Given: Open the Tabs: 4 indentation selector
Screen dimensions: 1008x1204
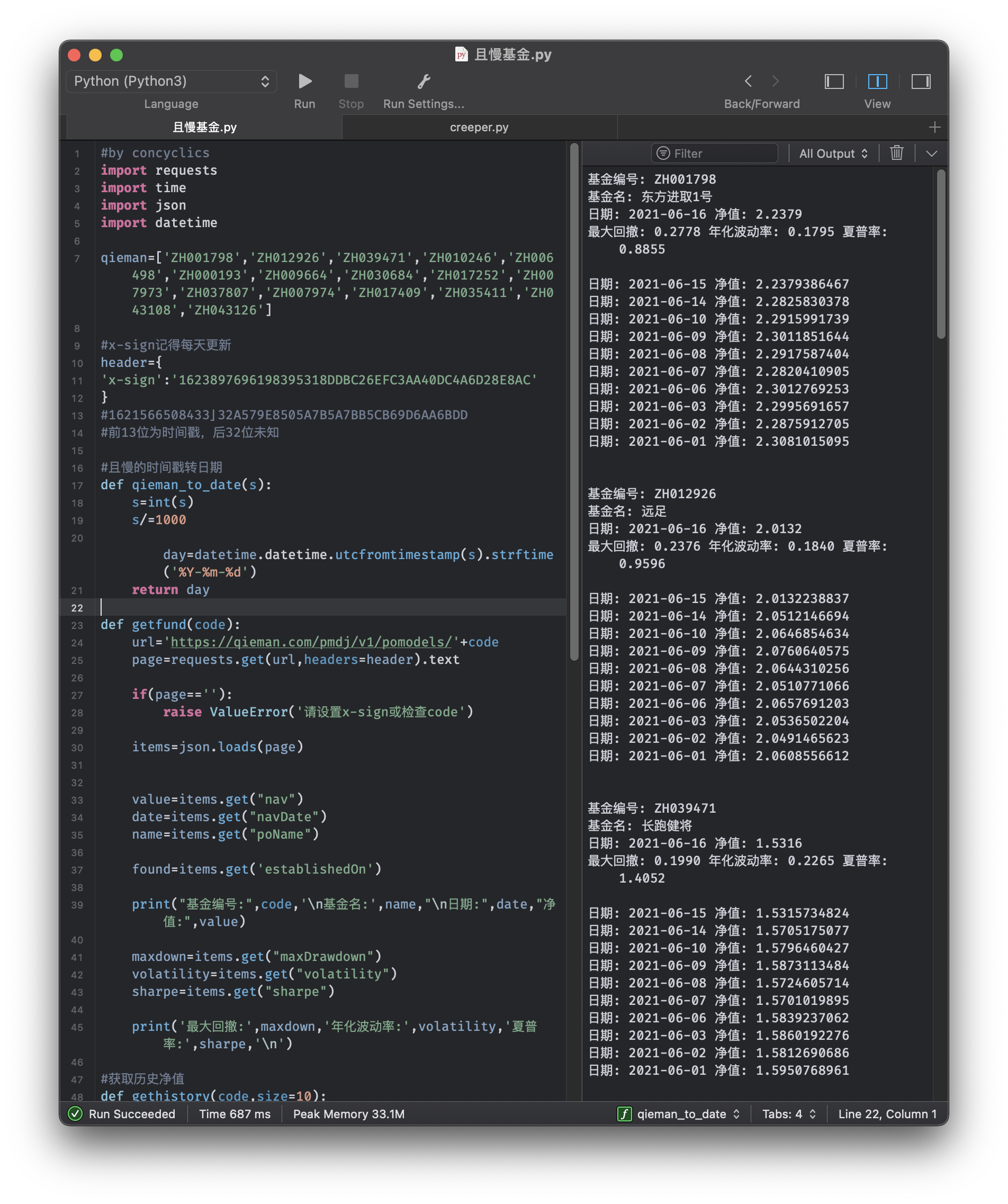Looking at the screenshot, I should point(789,1113).
